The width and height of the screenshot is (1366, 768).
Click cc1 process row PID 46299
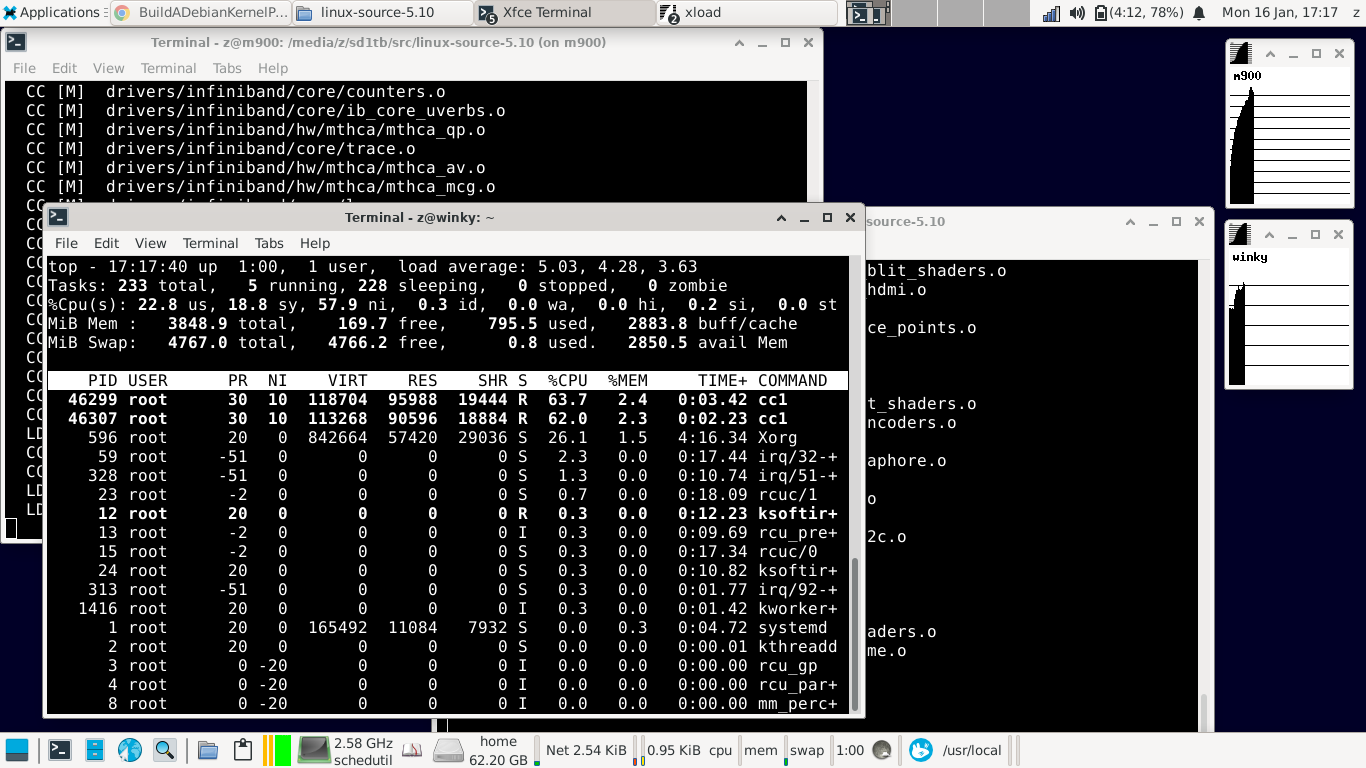(448, 400)
